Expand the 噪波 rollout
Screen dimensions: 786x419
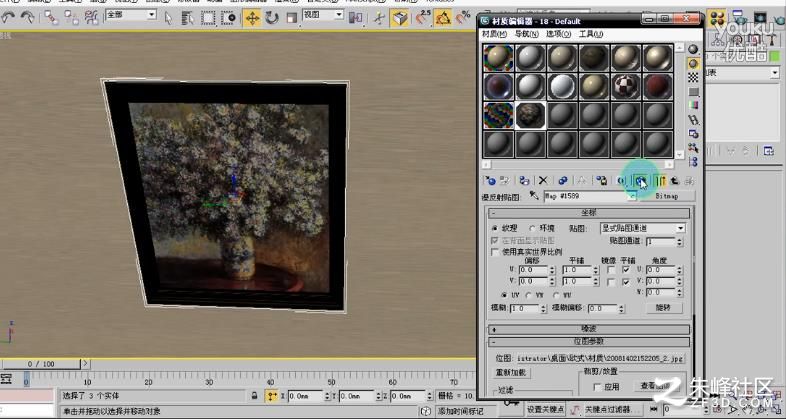click(x=589, y=329)
